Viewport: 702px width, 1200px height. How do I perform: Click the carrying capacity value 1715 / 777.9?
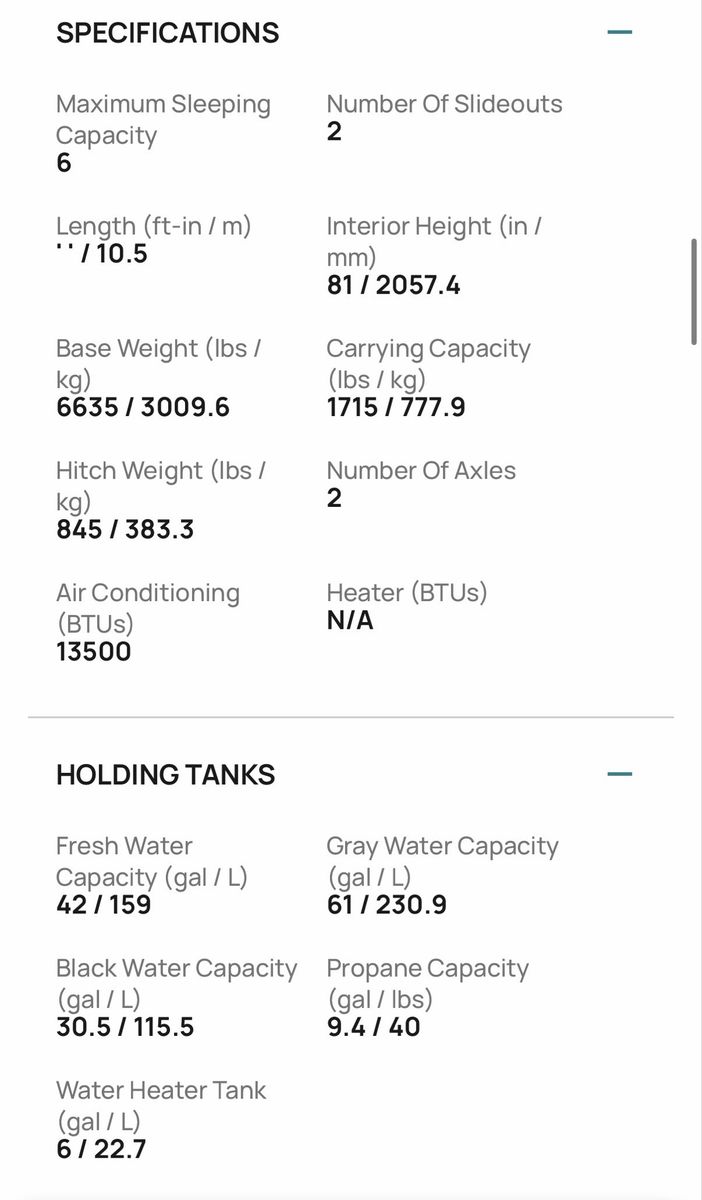point(396,408)
